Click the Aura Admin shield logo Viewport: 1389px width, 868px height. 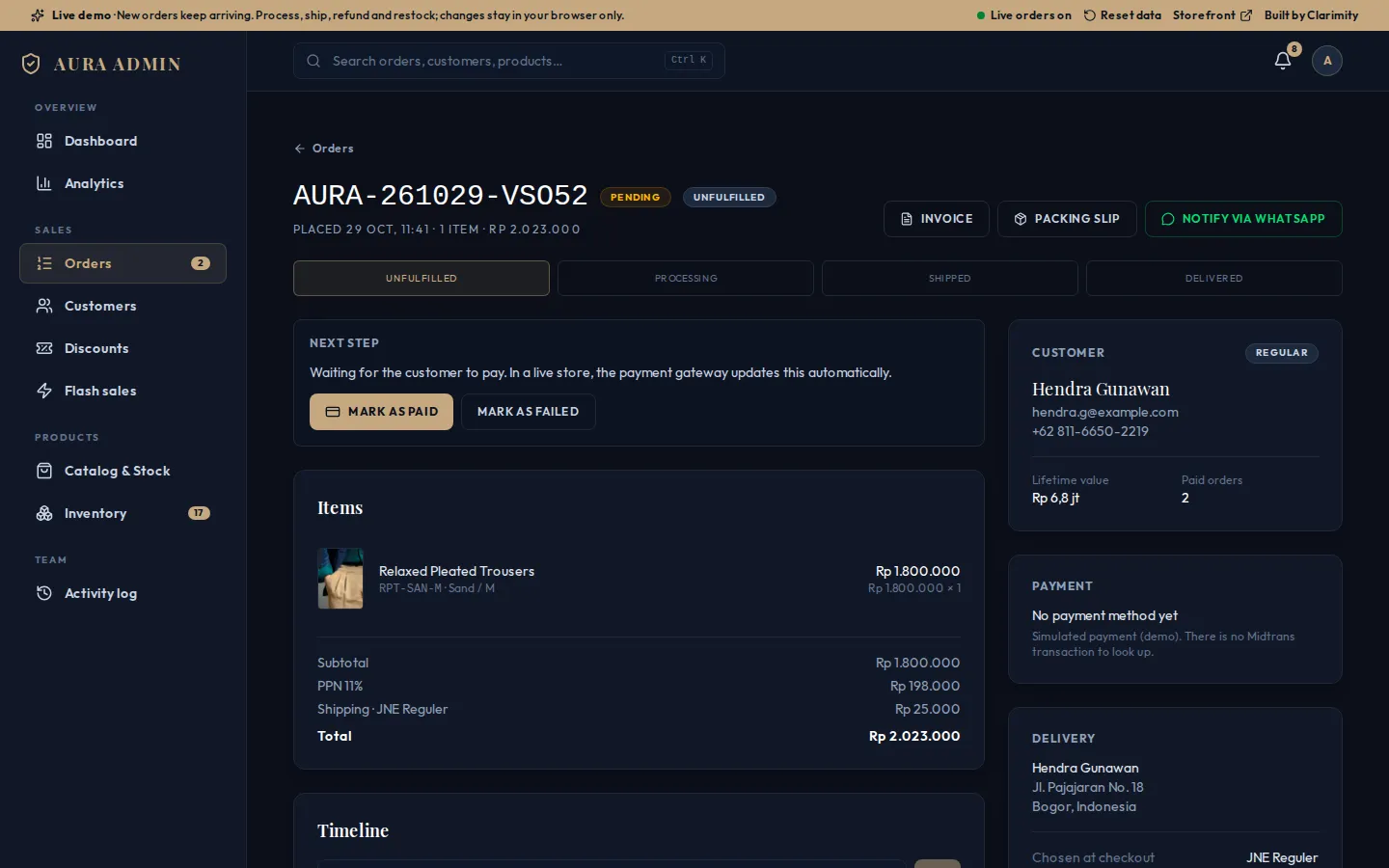pos(31,64)
